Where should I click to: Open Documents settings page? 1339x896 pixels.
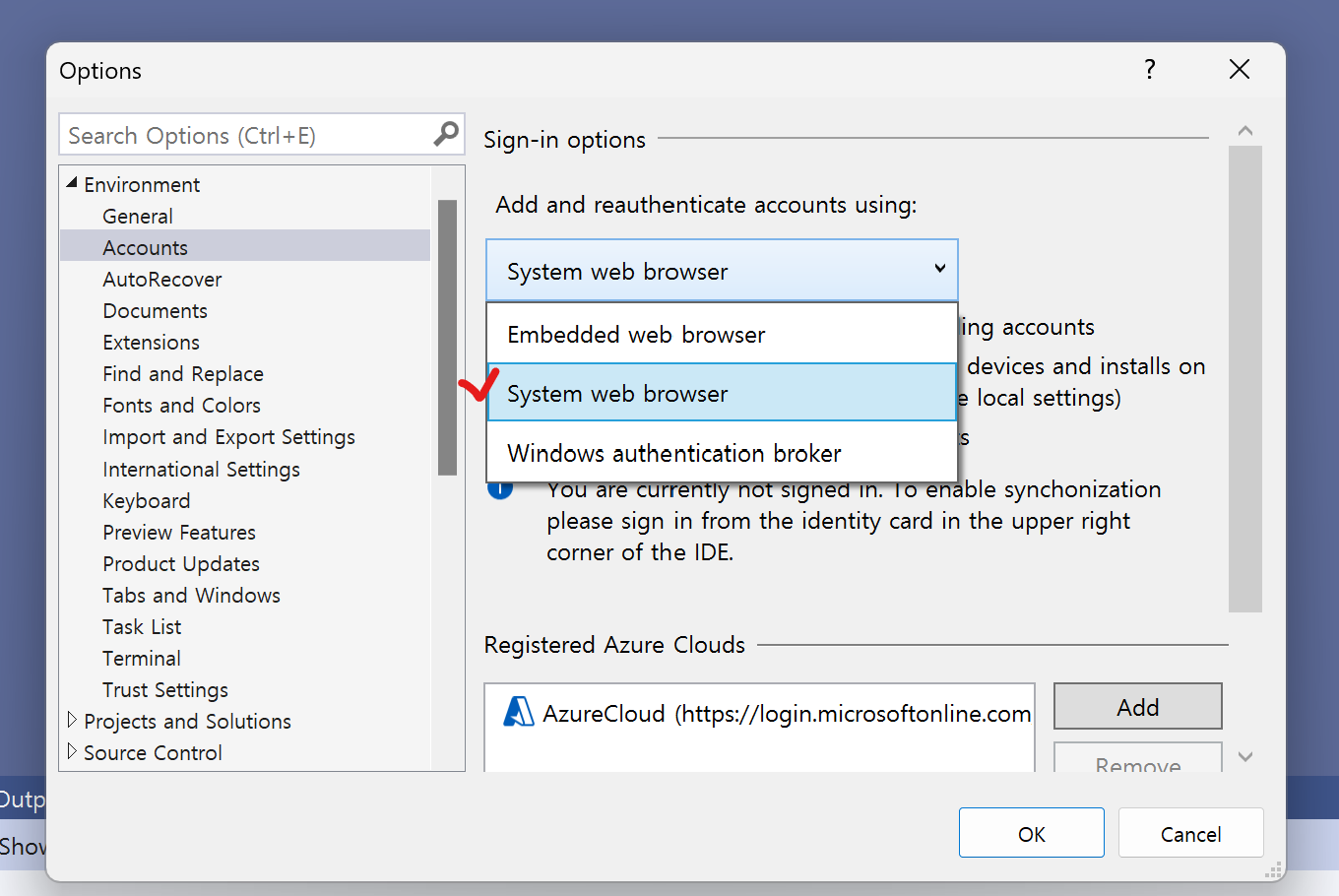point(156,310)
